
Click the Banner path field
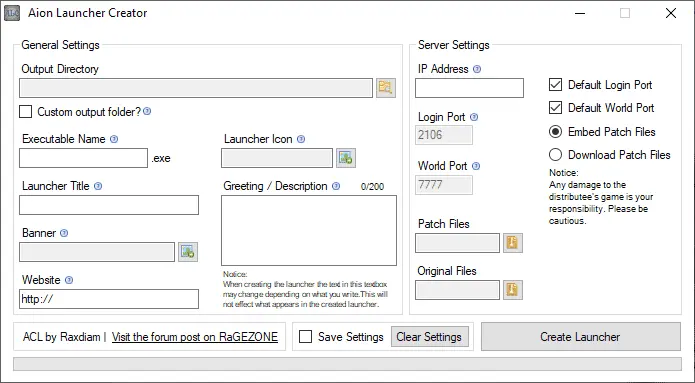[97, 252]
